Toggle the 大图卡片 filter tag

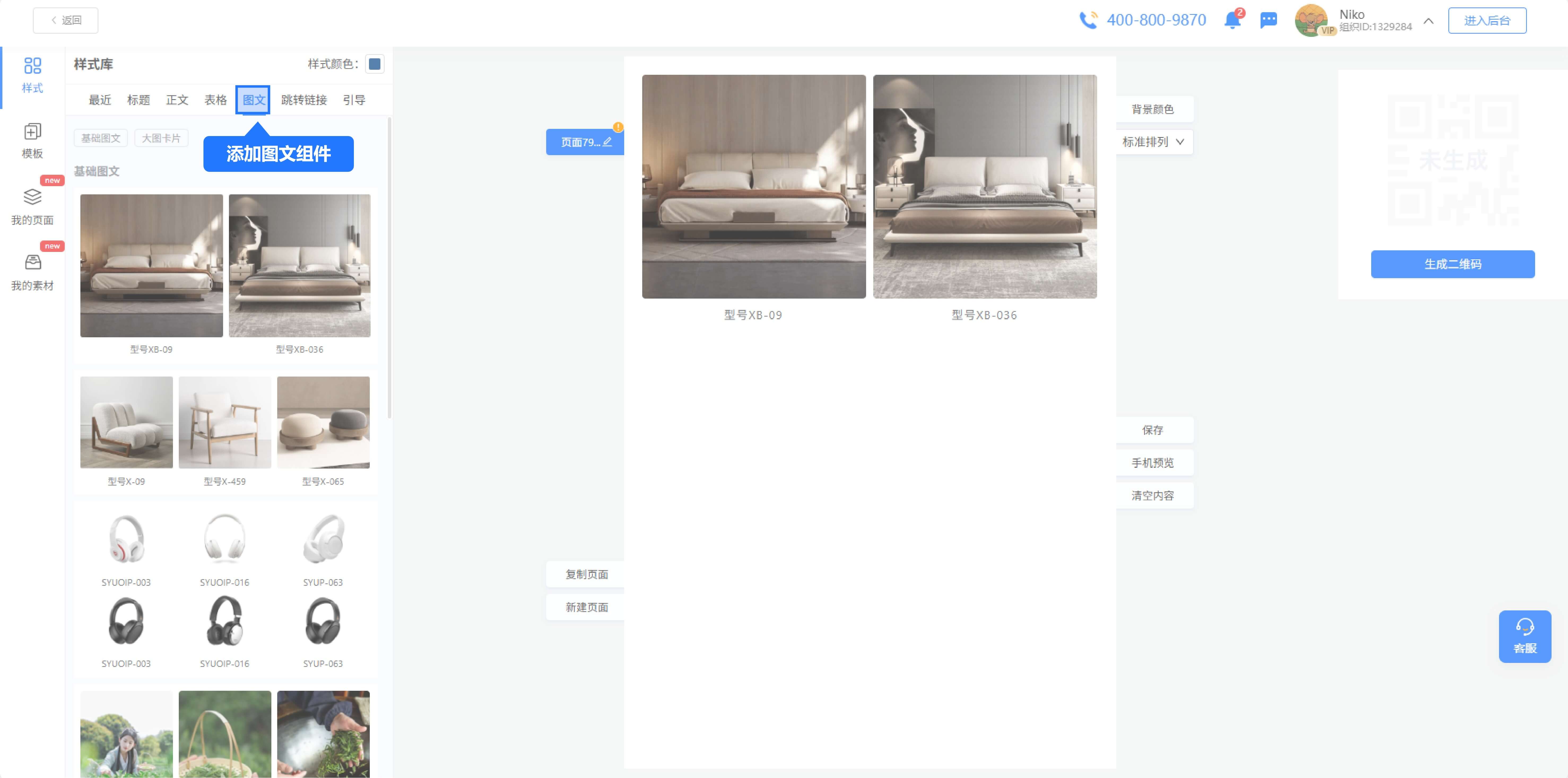(161, 138)
